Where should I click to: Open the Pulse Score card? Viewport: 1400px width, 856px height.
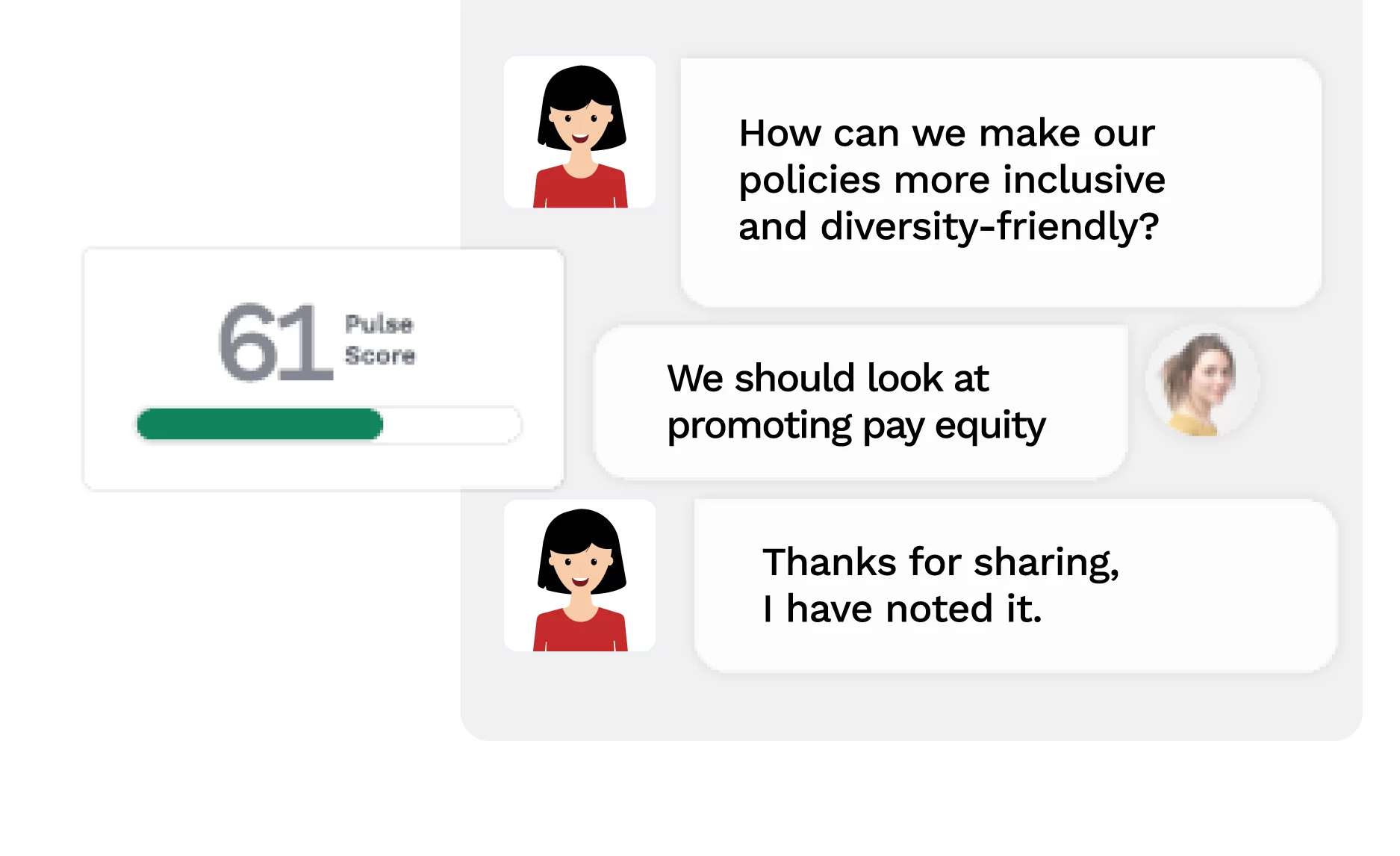coord(323,369)
